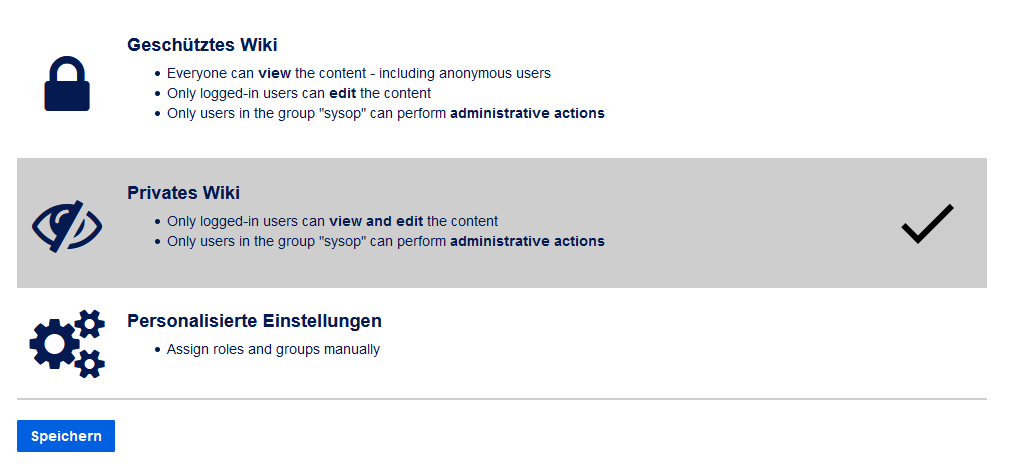
Task: Click sysop administrative actions line under Privates Wiki
Action: coord(386,242)
